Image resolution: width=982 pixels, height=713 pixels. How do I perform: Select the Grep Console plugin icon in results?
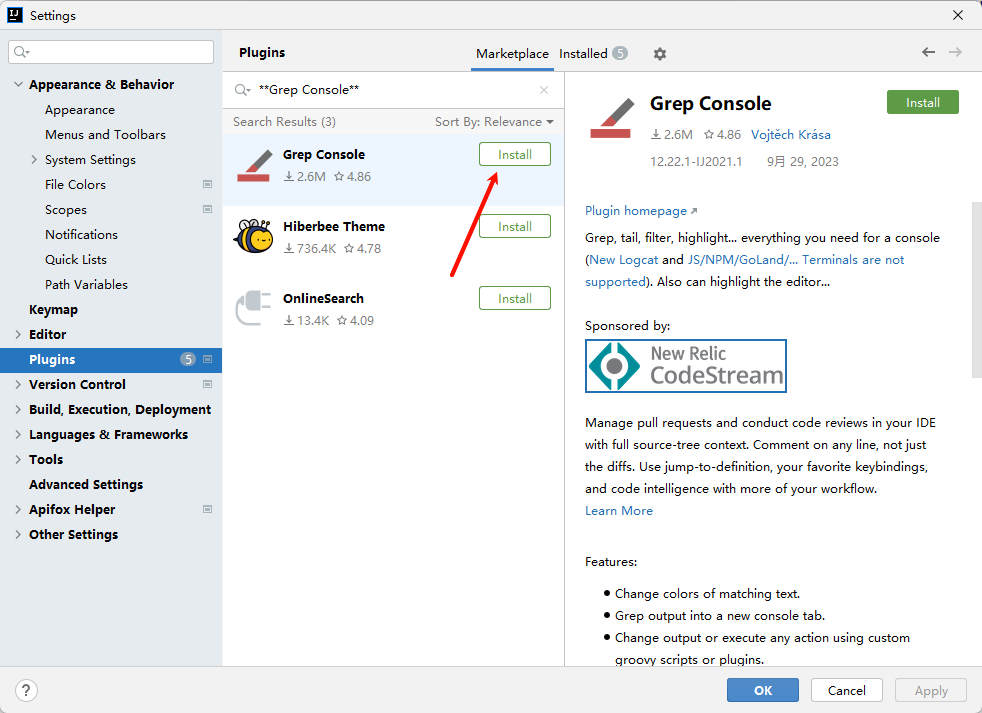(x=254, y=167)
